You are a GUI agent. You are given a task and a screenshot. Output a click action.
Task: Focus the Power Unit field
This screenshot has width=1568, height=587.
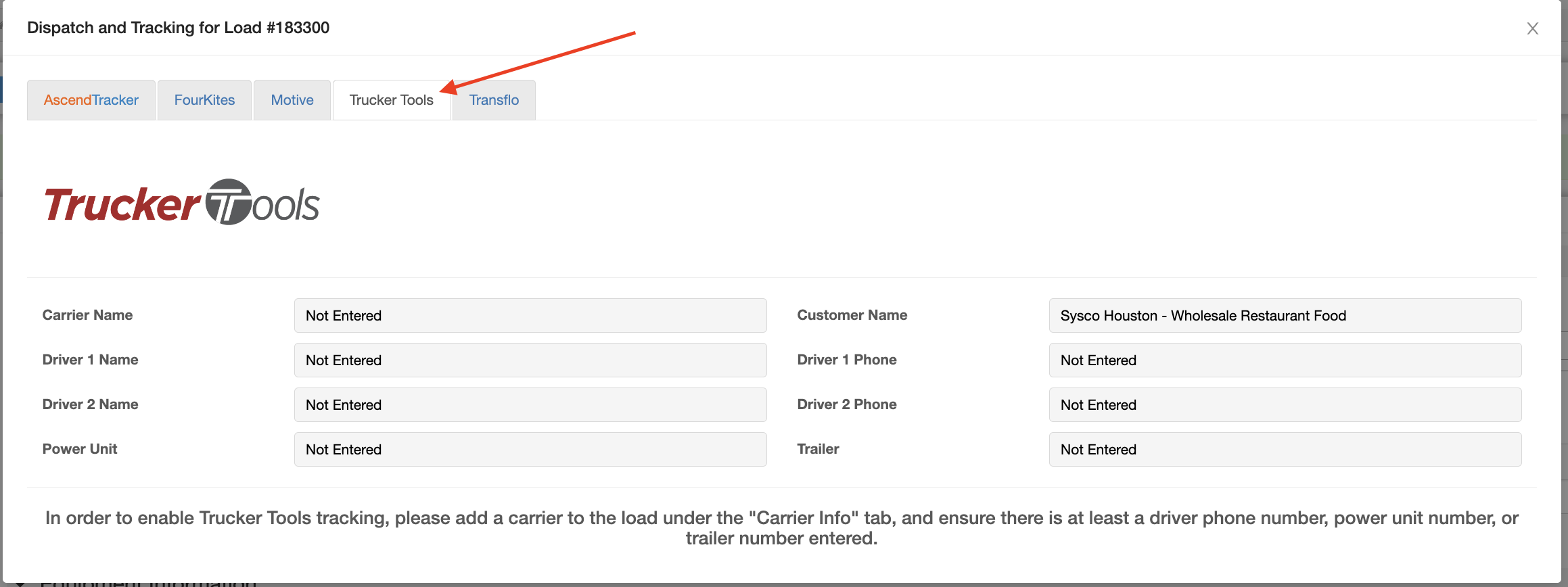(530, 450)
